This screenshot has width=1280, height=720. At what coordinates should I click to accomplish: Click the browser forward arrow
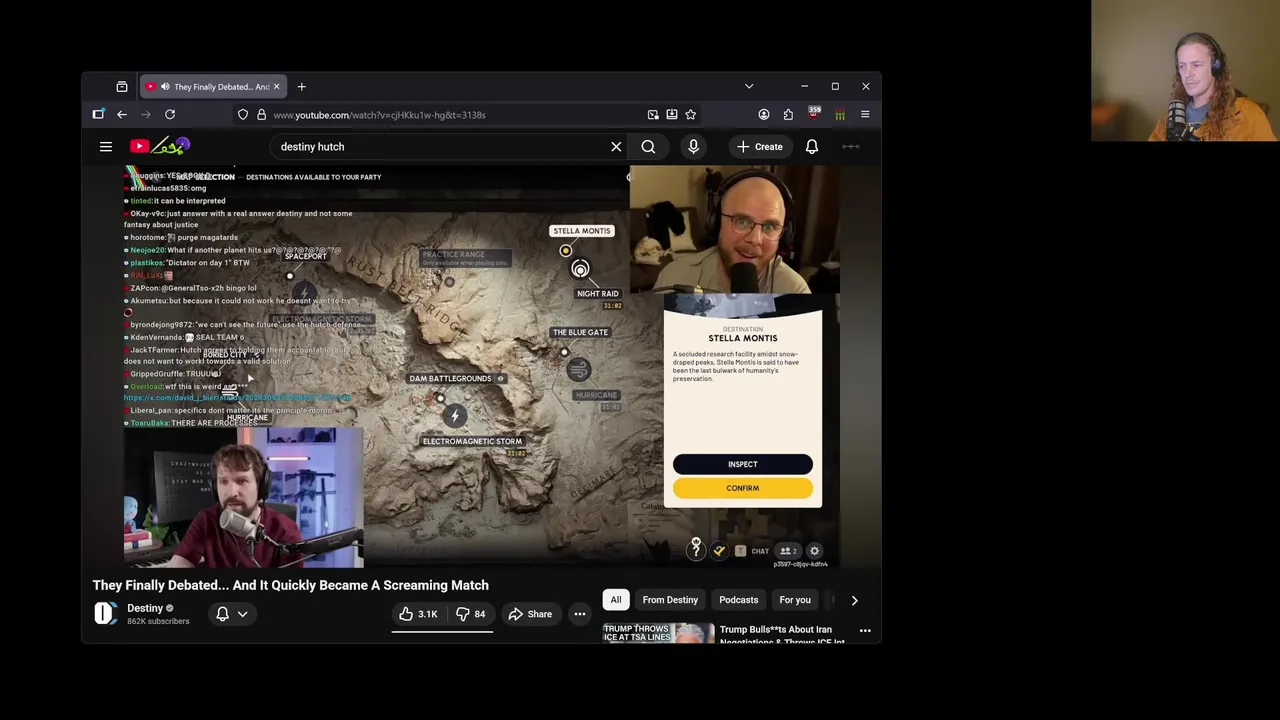point(146,115)
